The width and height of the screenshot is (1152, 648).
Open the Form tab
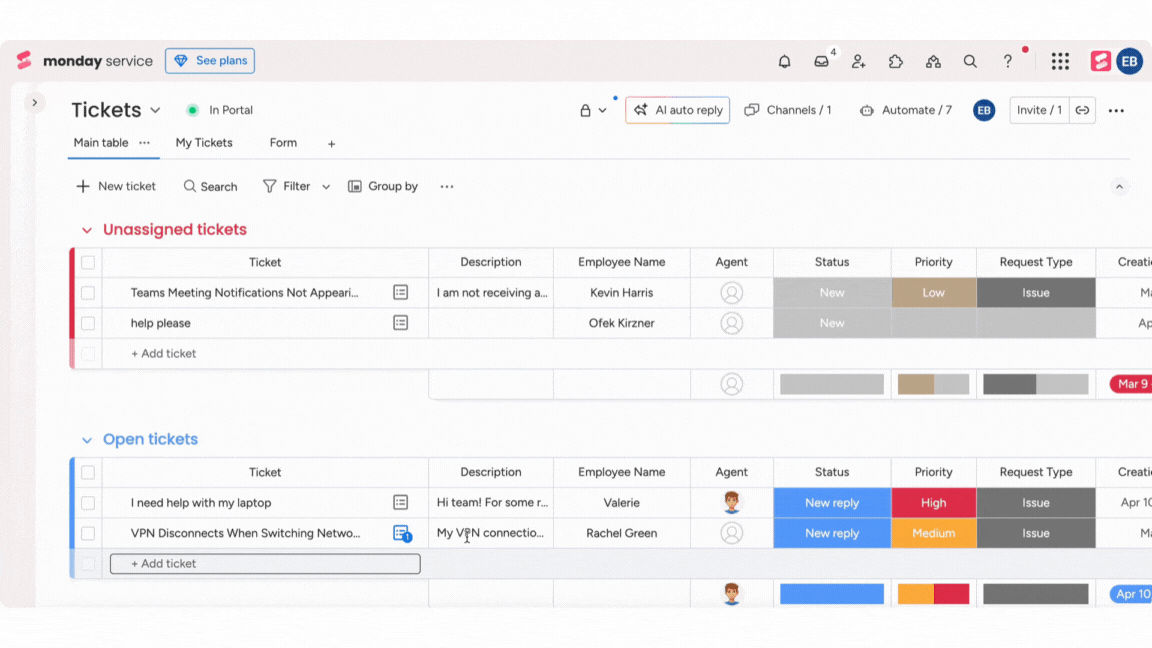(283, 143)
